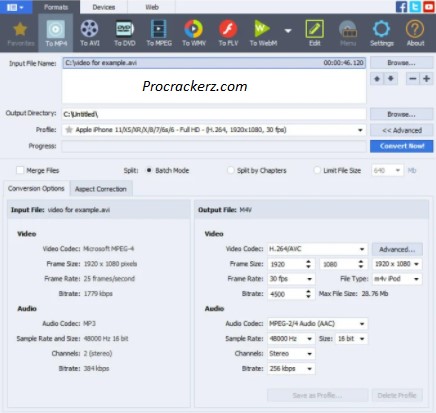Adjust video Bitrate 4500 stepper arrows

[x=308, y=294]
